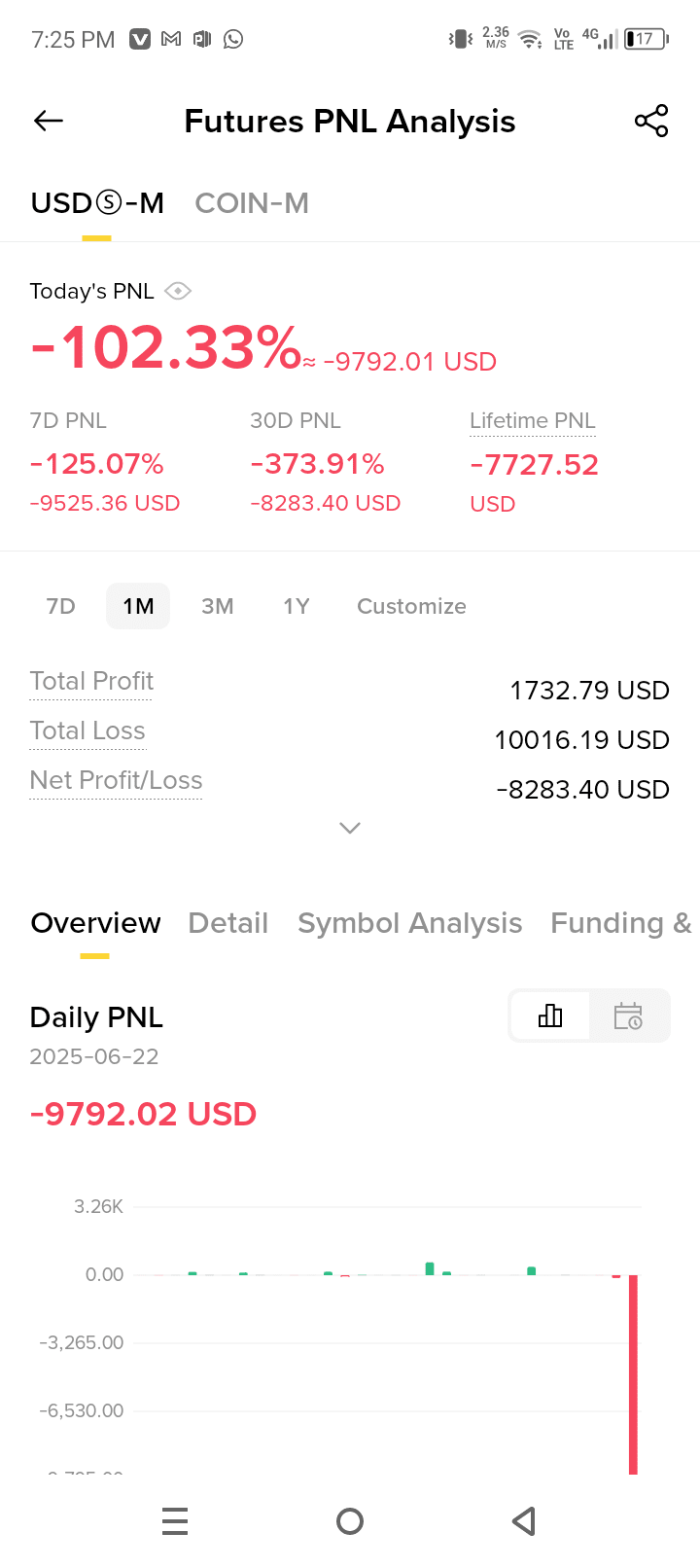Open the Funding tab
Viewport: 700px width, 1568px height.
point(620,923)
